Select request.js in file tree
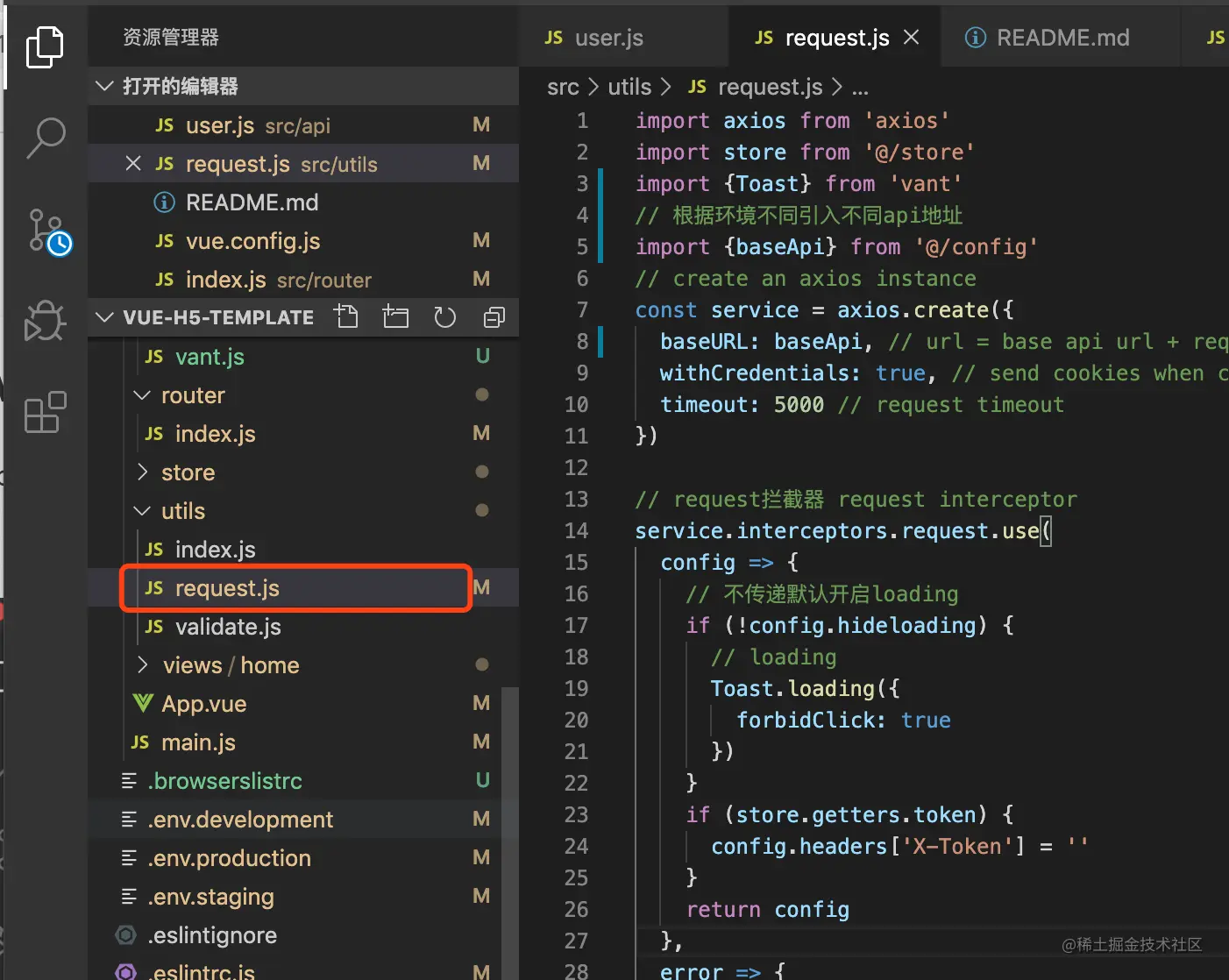The height and width of the screenshot is (980, 1229). (x=303, y=588)
